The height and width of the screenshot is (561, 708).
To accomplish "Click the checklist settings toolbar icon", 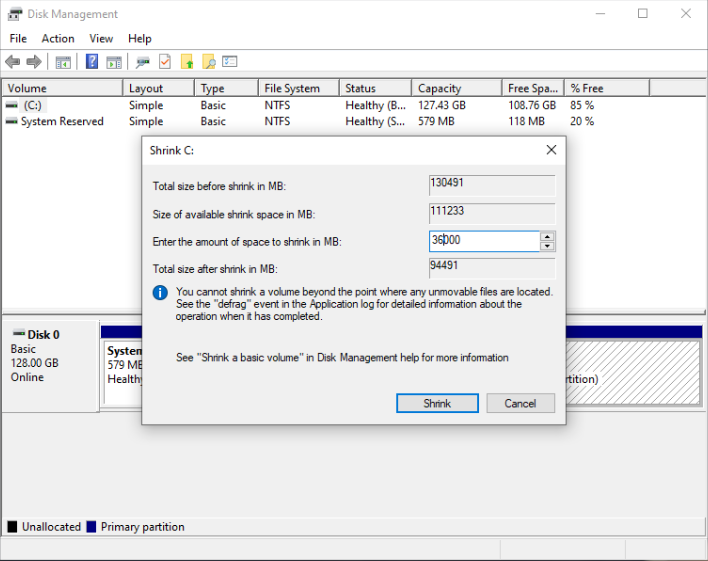I will [230, 61].
